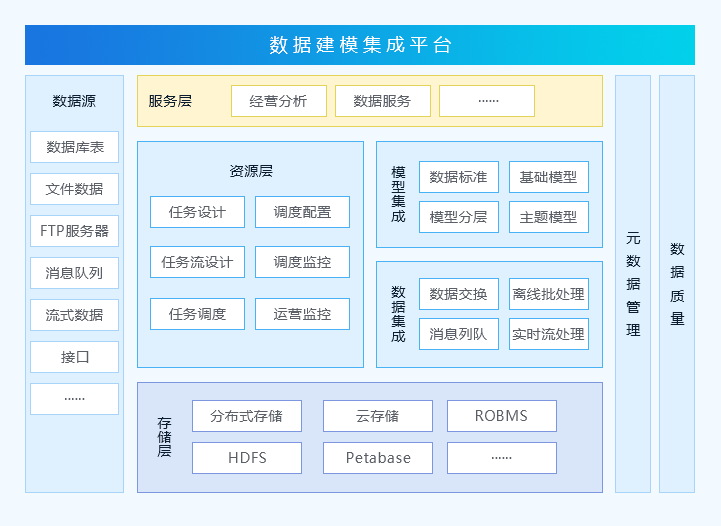Open the 消息队列 data source box

[x=74, y=273]
